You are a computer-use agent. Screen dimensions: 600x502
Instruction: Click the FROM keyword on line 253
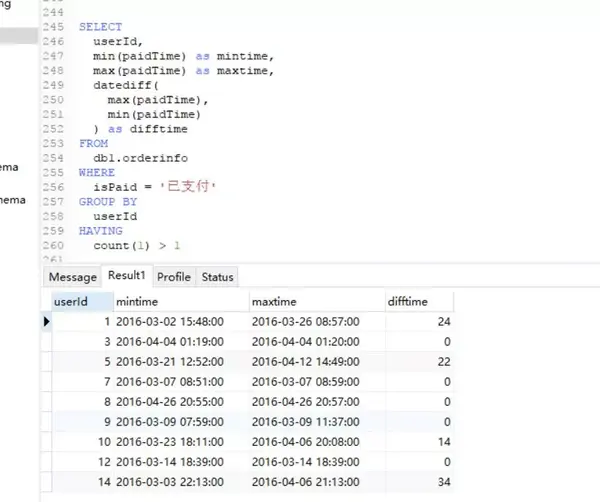pyautogui.click(x=93, y=143)
